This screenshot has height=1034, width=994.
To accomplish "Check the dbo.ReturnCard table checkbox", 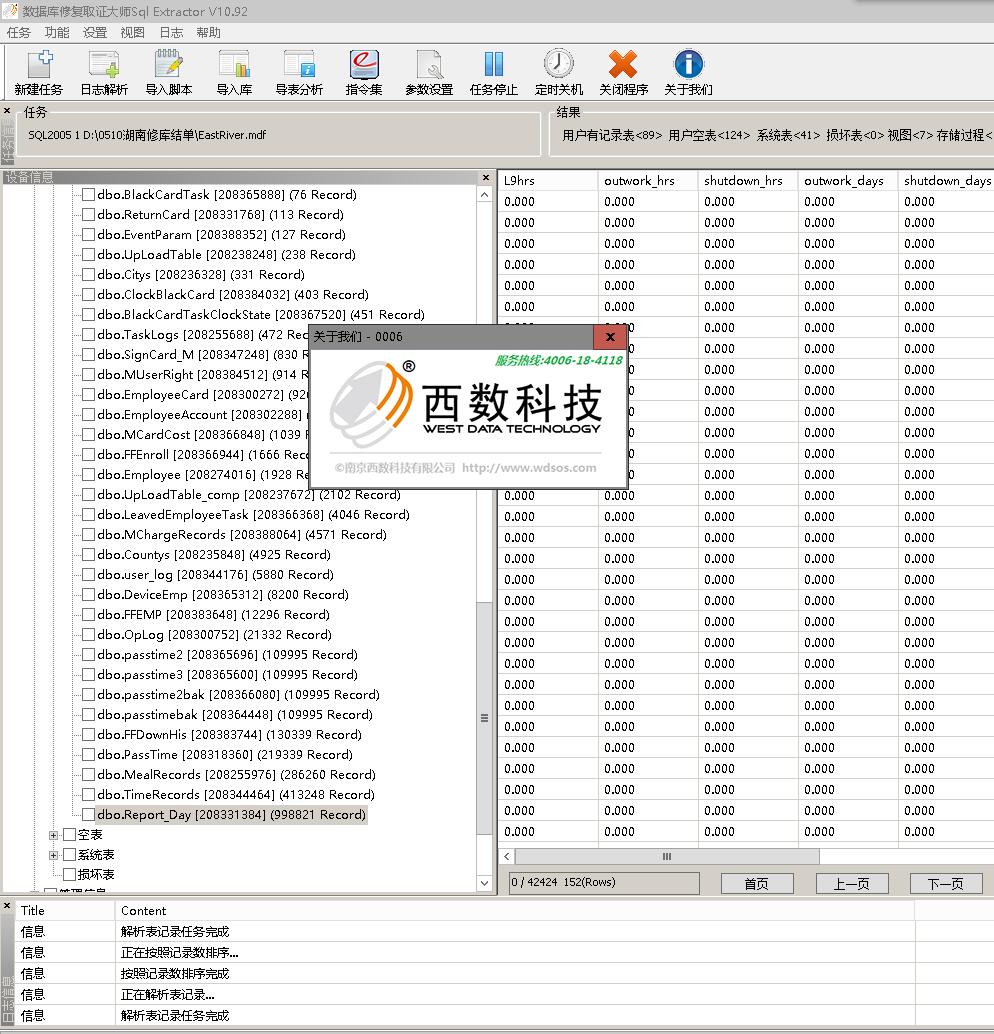I will 88,214.
